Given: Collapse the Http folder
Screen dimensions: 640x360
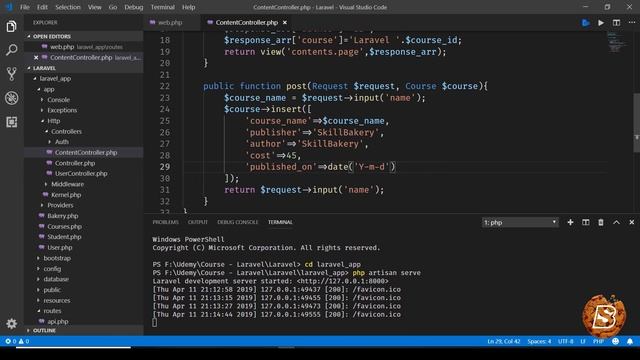Looking at the screenshot, I should (x=53, y=121).
